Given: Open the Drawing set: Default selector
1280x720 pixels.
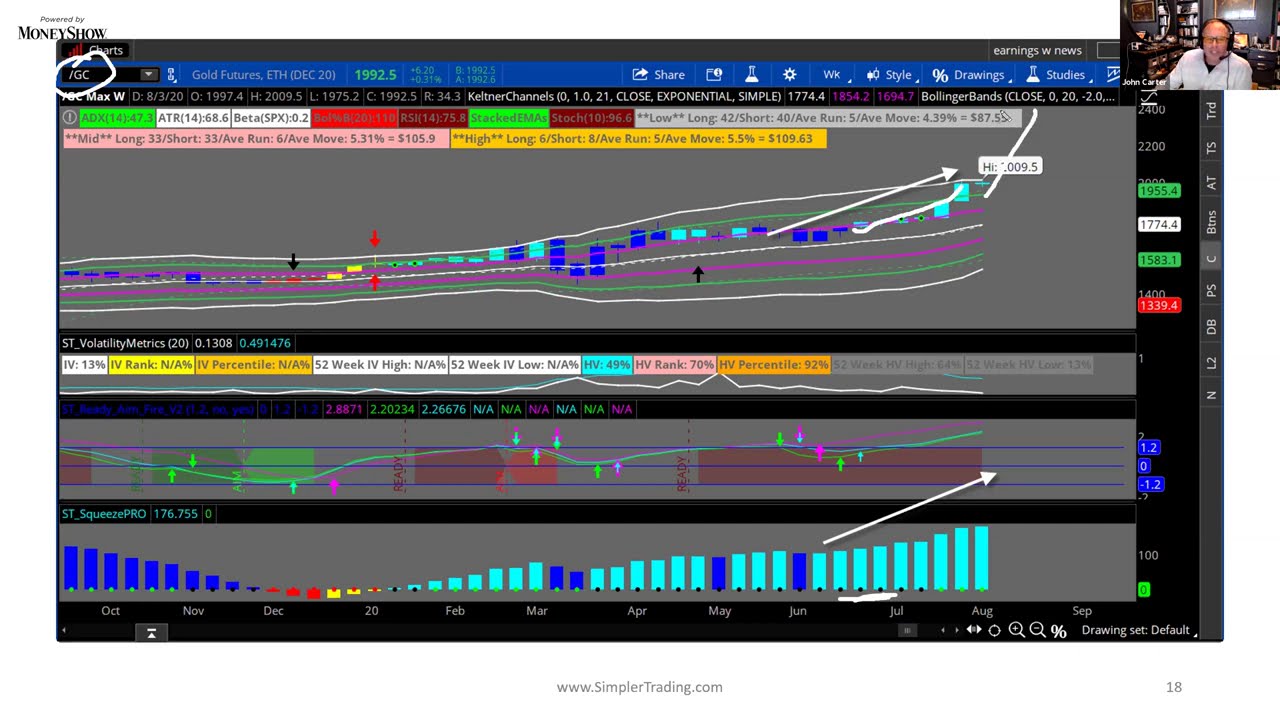Looking at the screenshot, I should click(1139, 630).
